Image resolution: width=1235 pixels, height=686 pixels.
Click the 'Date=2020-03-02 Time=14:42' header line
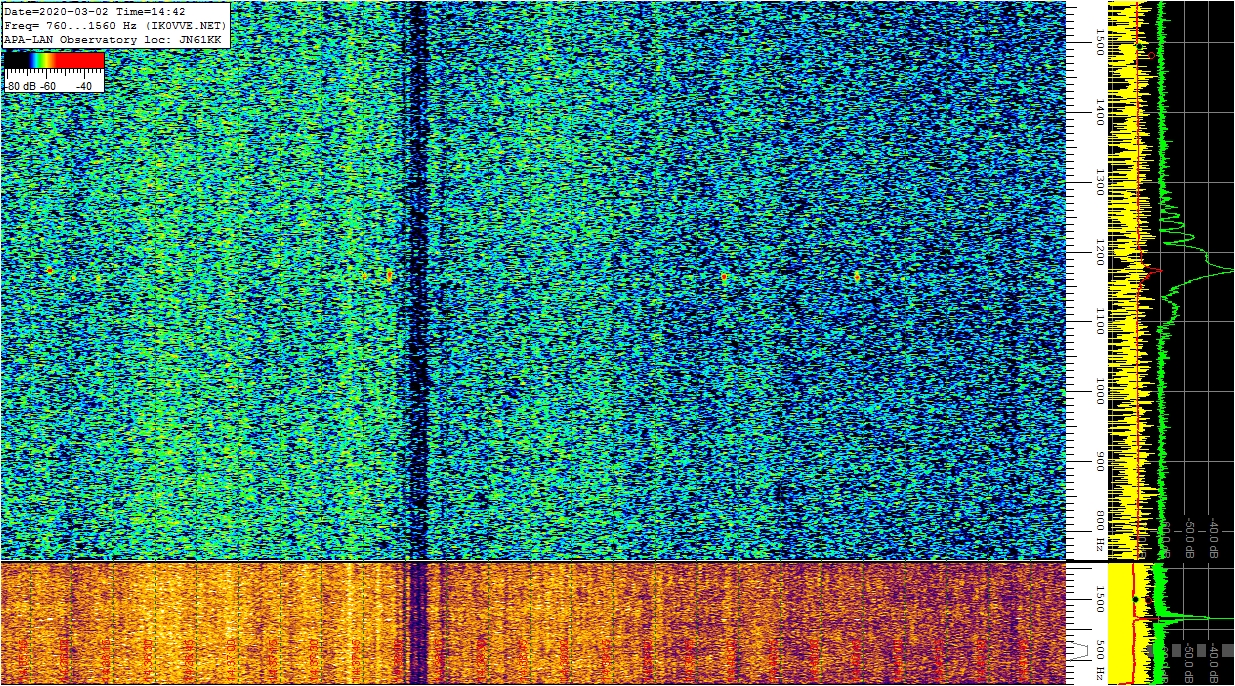point(95,12)
